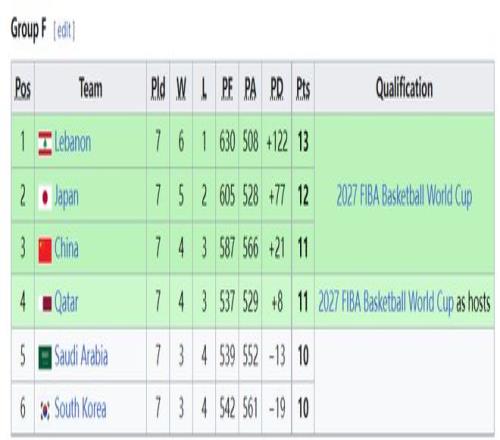Screen dimensions: 500x440
Task: Click the South Korea flag icon
Action: tap(45, 410)
